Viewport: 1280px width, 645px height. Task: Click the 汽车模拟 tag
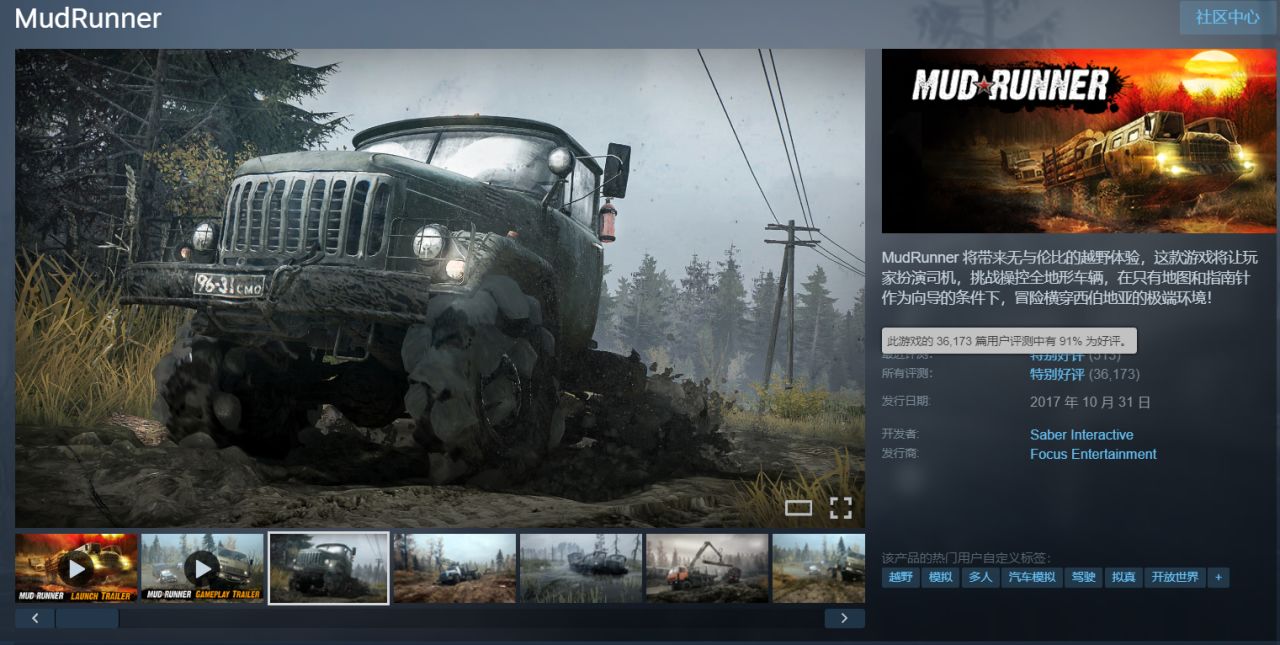click(x=1031, y=577)
